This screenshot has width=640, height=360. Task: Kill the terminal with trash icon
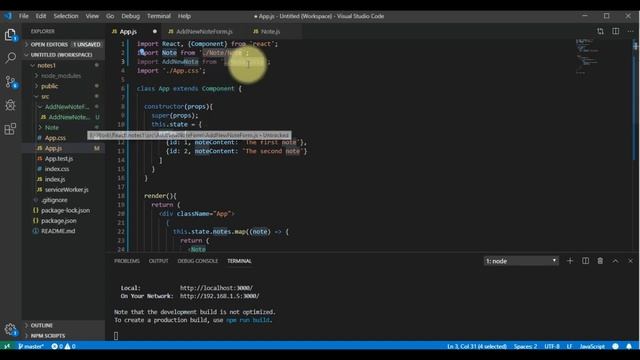click(x=600, y=261)
